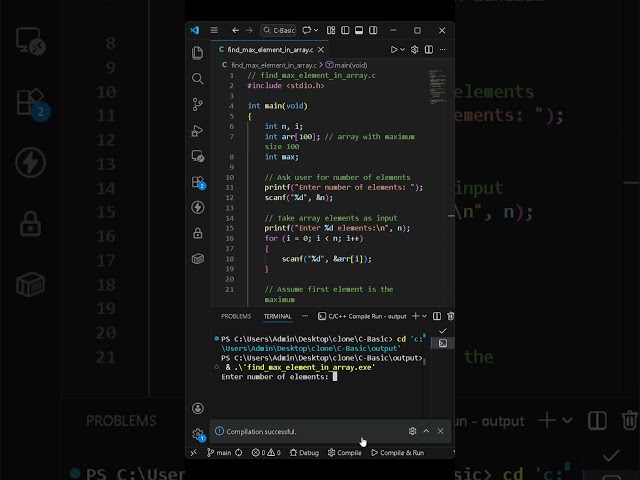Expand the Copilot dropdown arrow

tap(316, 30)
